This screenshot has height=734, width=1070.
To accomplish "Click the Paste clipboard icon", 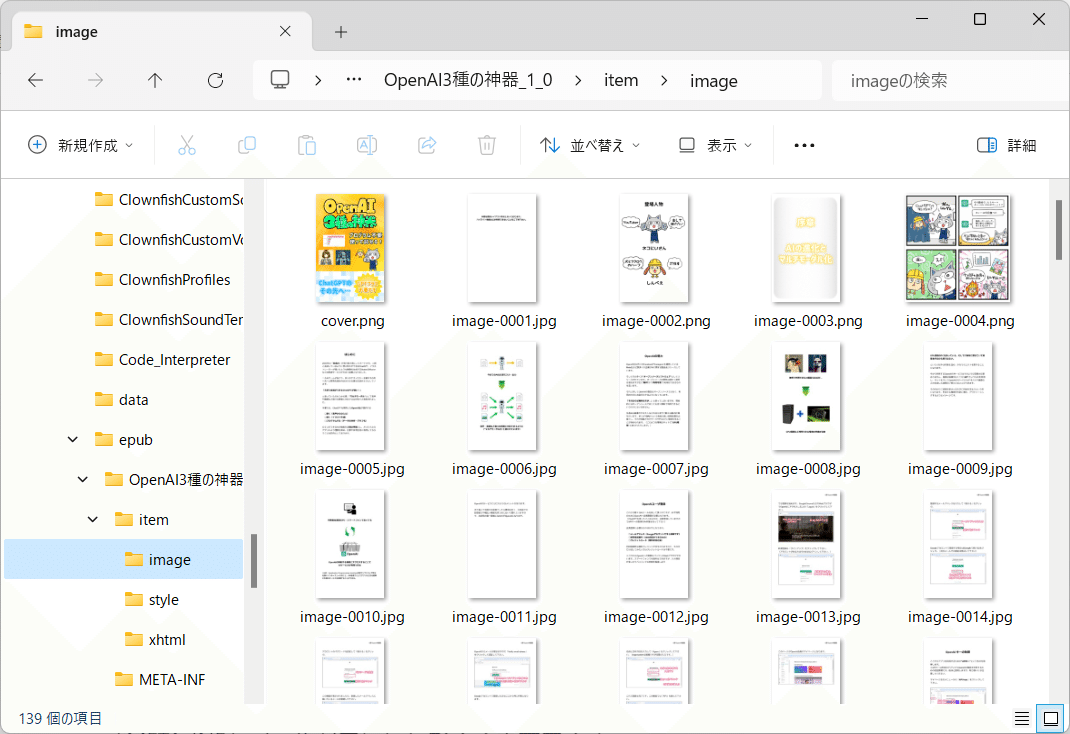I will [x=307, y=145].
